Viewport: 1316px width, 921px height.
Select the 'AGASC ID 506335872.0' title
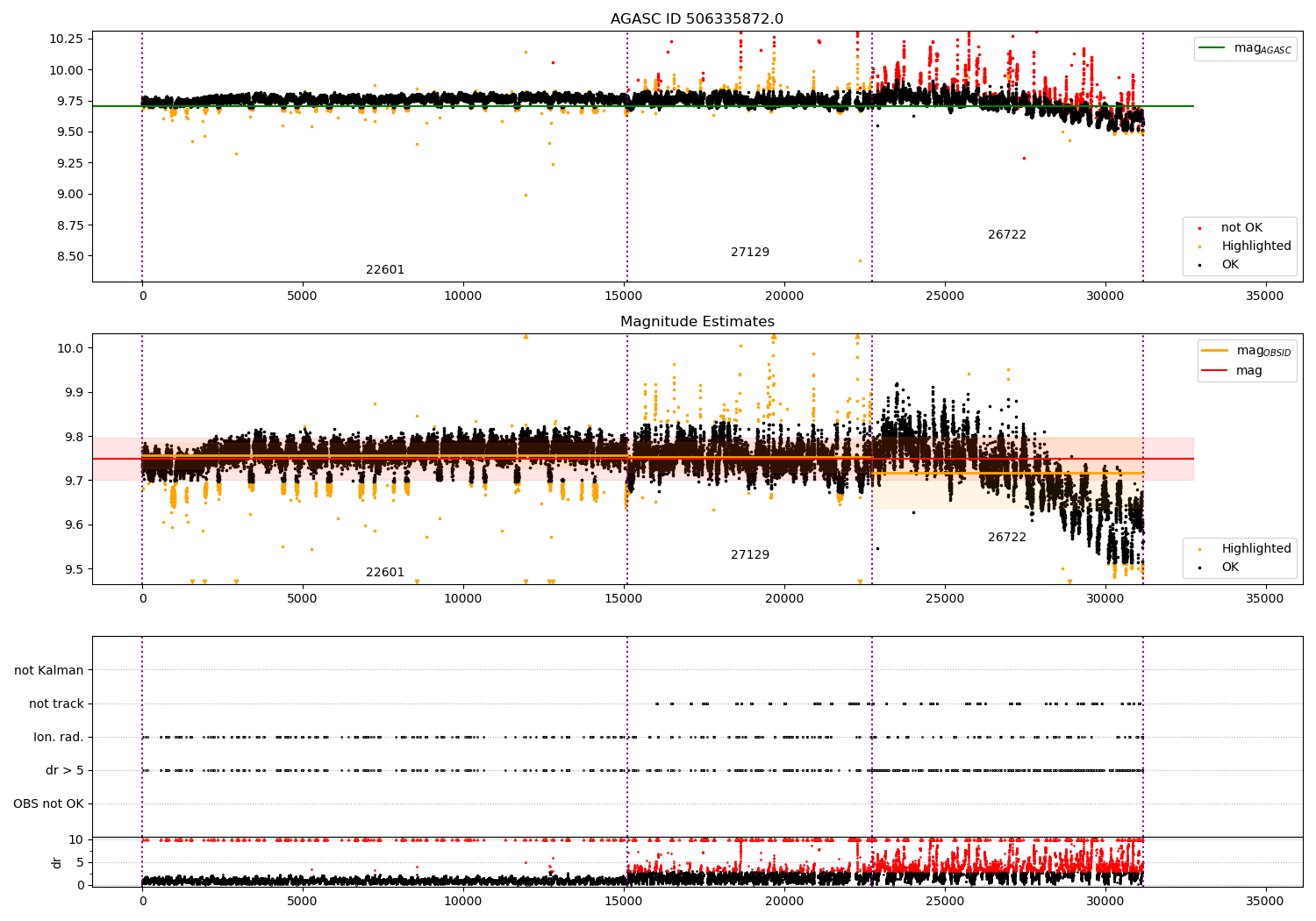coord(697,19)
